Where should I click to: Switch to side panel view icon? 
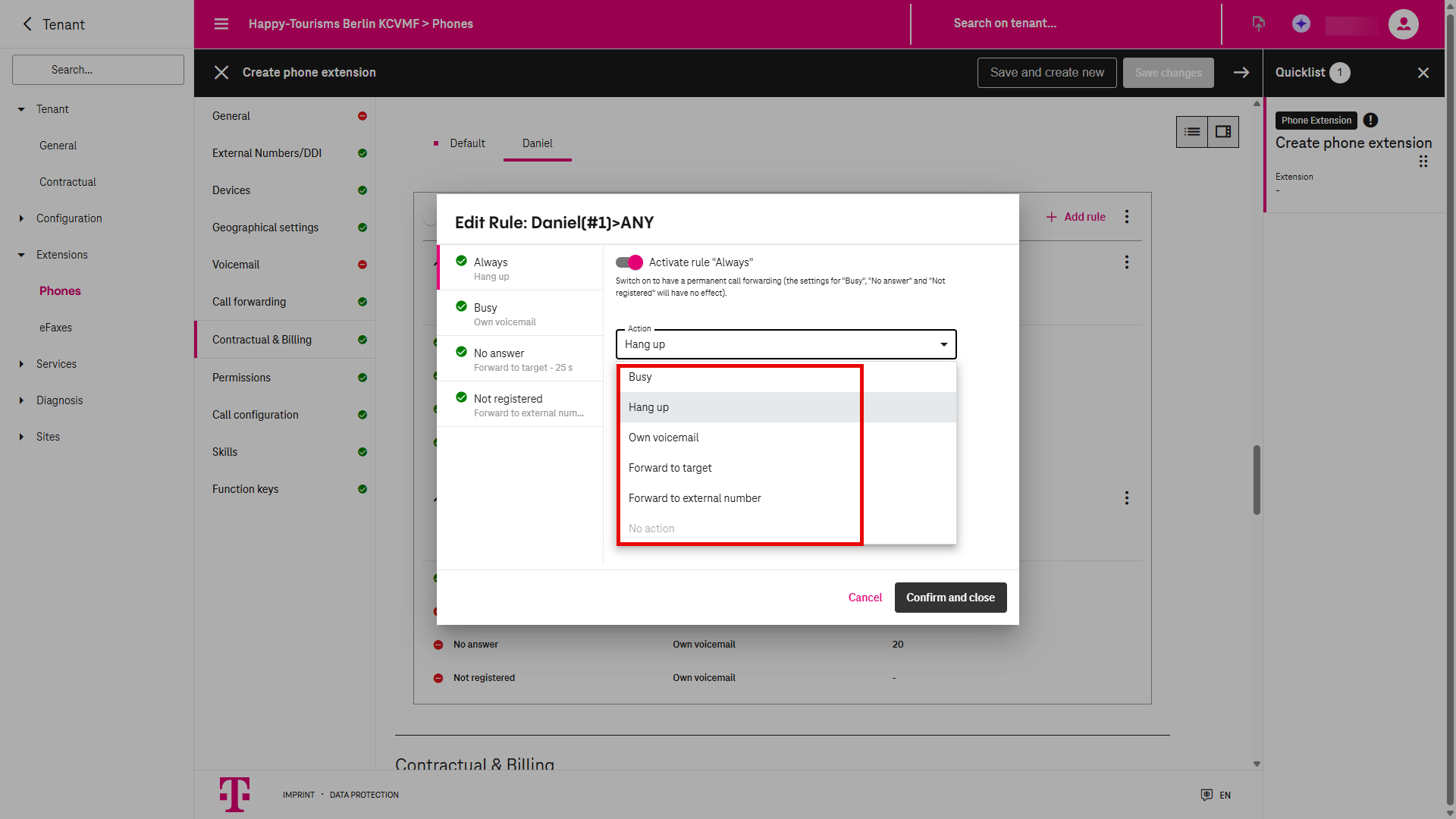[x=1223, y=132]
